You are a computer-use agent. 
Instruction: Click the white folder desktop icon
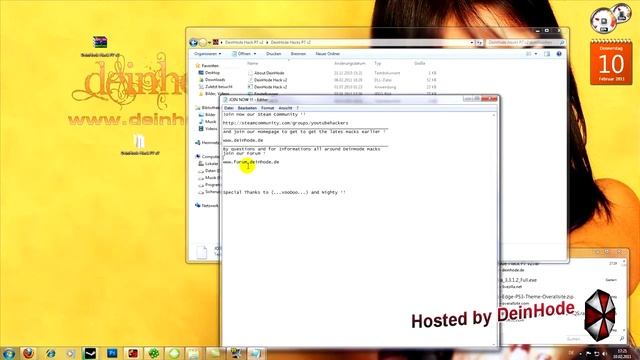click(x=140, y=142)
